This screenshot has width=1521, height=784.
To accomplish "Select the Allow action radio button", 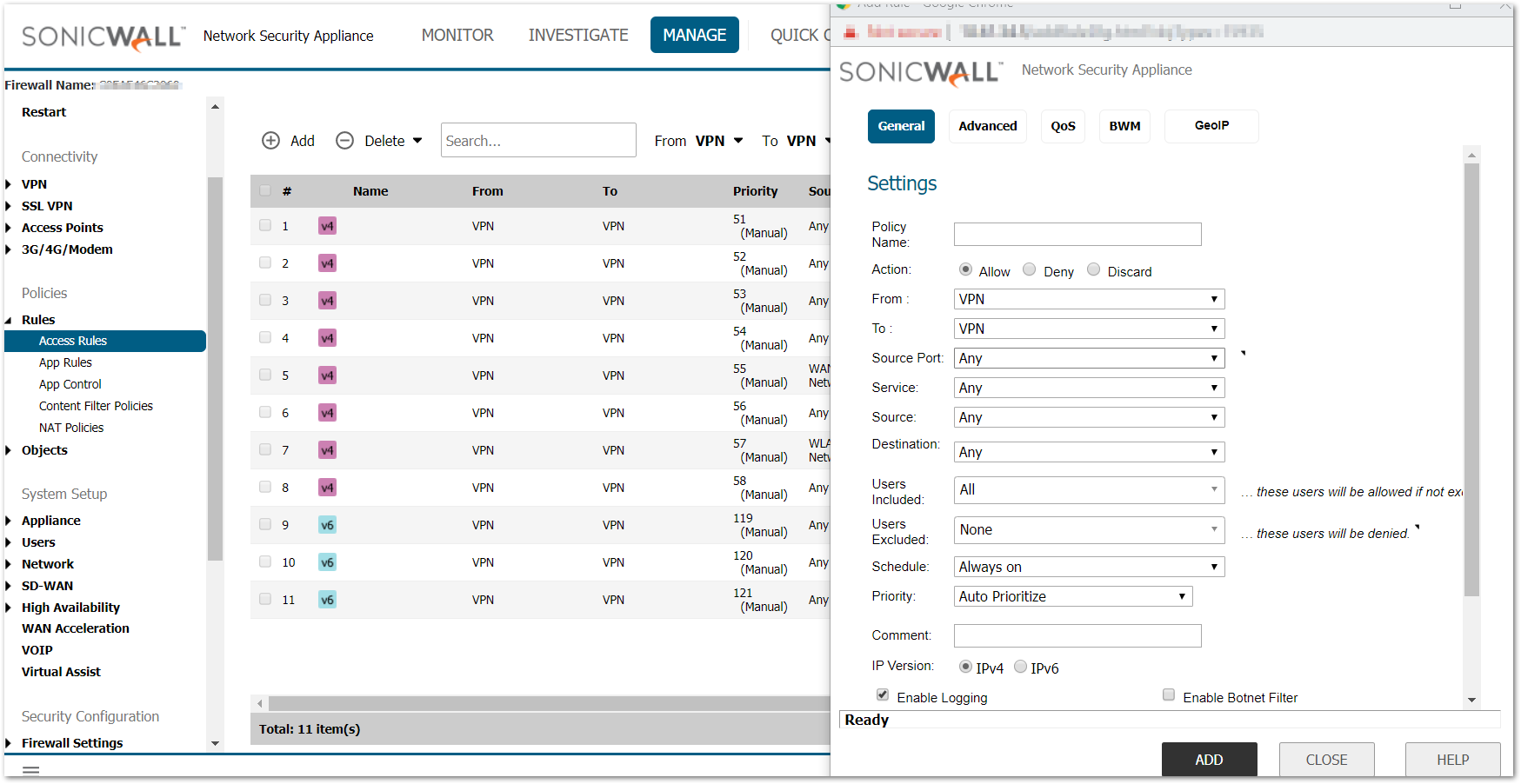I will [965, 269].
